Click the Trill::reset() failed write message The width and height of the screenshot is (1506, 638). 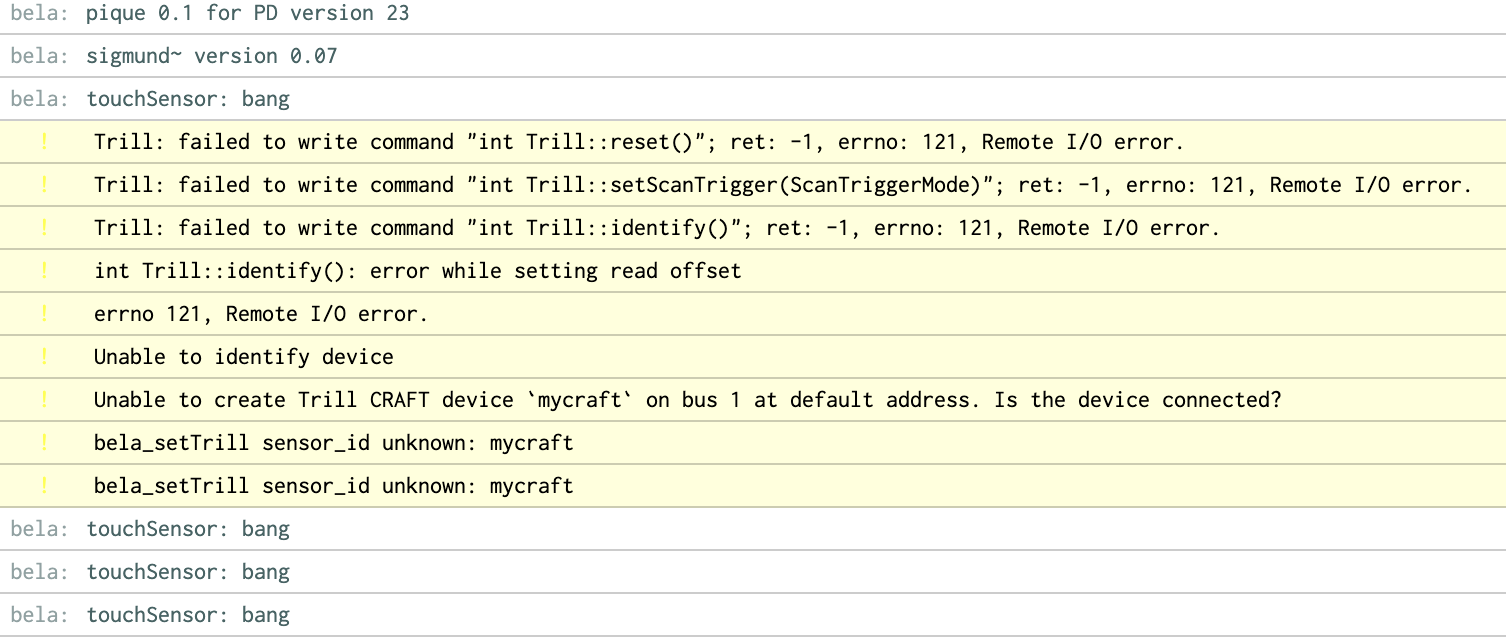click(x=638, y=142)
